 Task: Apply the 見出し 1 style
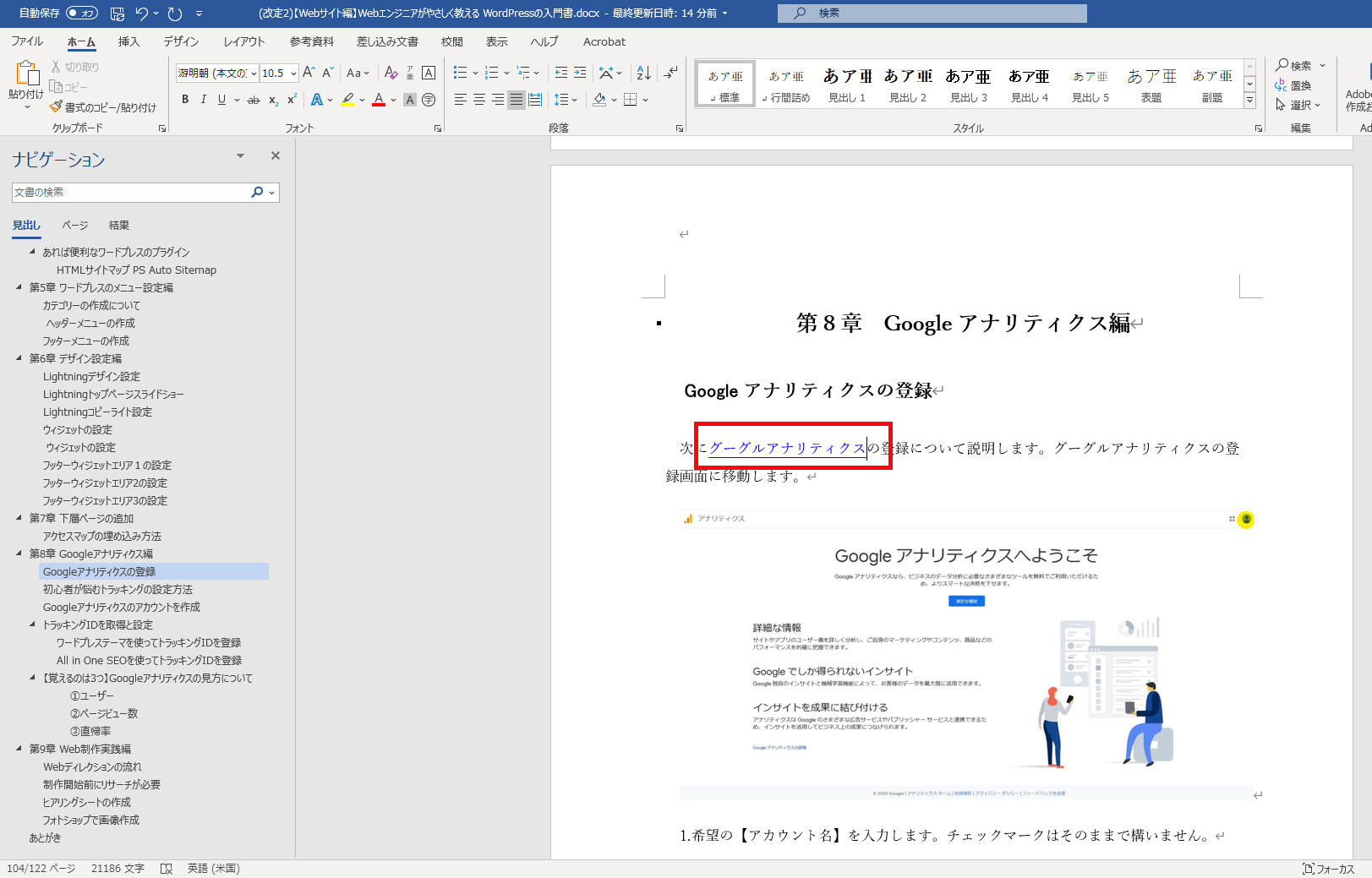tap(847, 85)
